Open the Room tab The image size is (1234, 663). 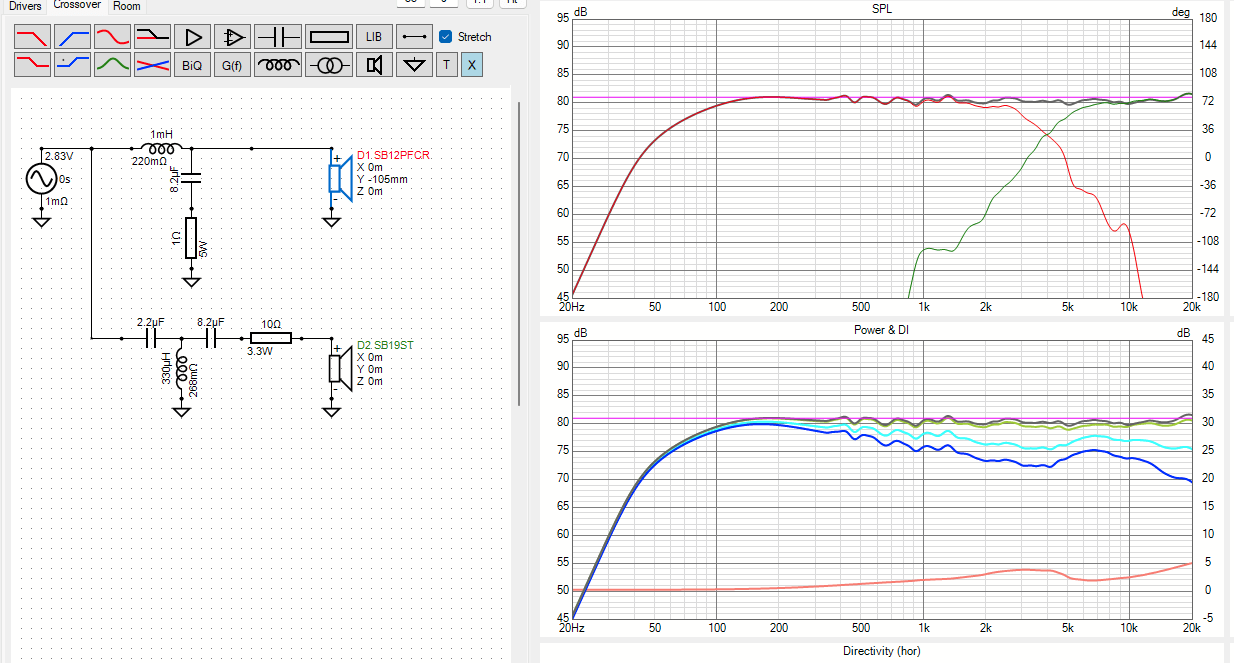pos(127,6)
